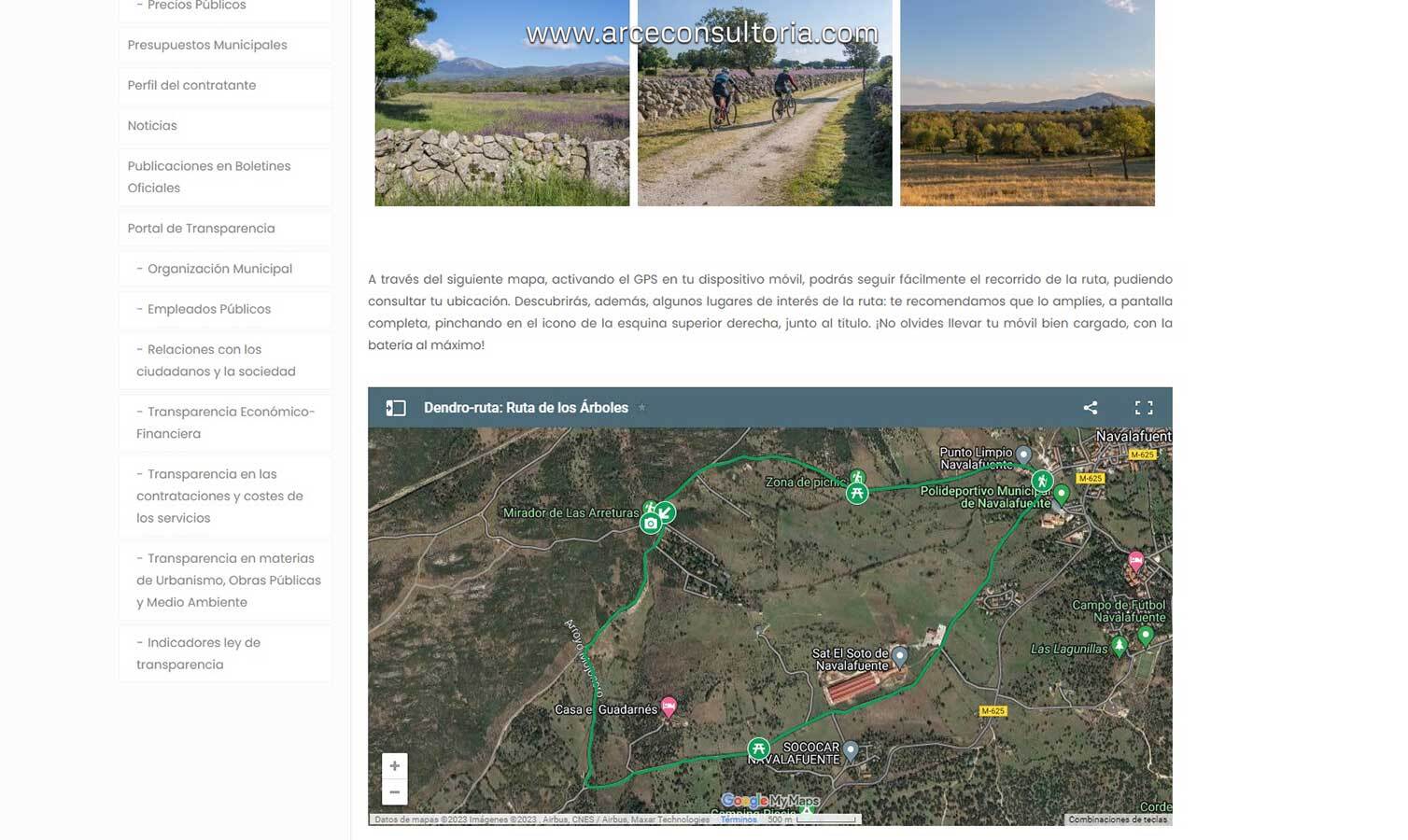
Task: Select the Punto Limpio Navalafuente pin
Action: pos(1023,455)
